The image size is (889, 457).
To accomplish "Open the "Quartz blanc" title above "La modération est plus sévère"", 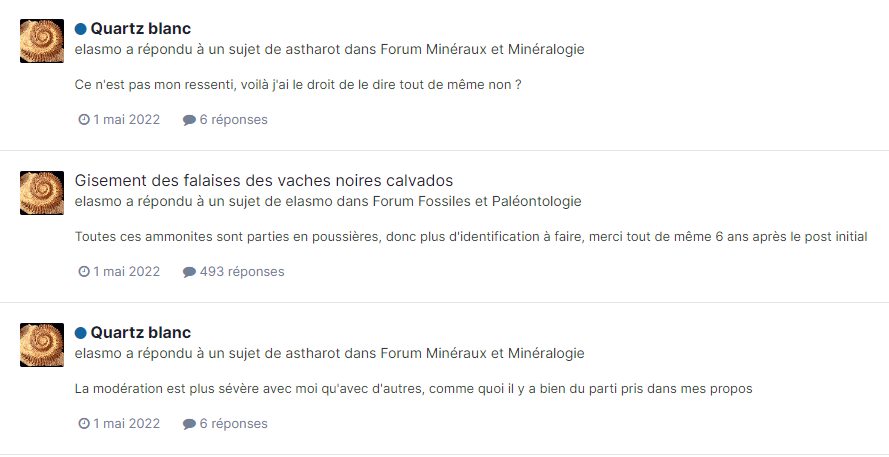I will point(140,333).
